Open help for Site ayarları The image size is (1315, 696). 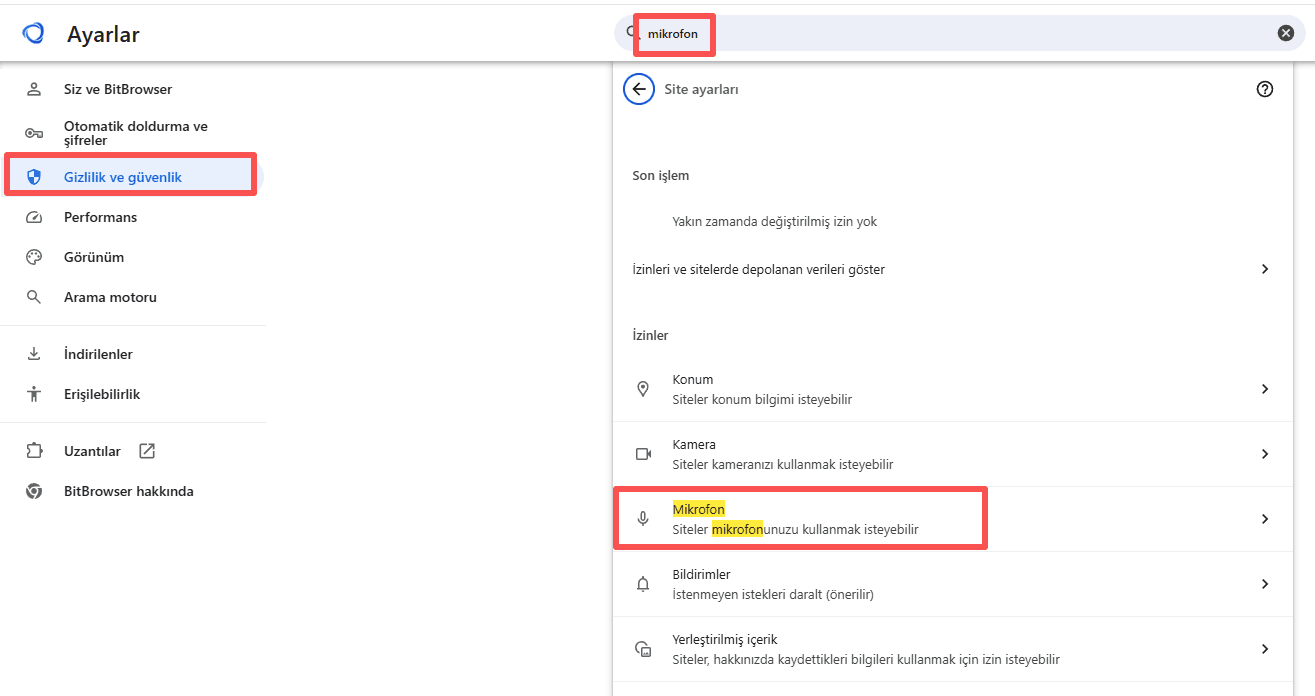(1265, 89)
